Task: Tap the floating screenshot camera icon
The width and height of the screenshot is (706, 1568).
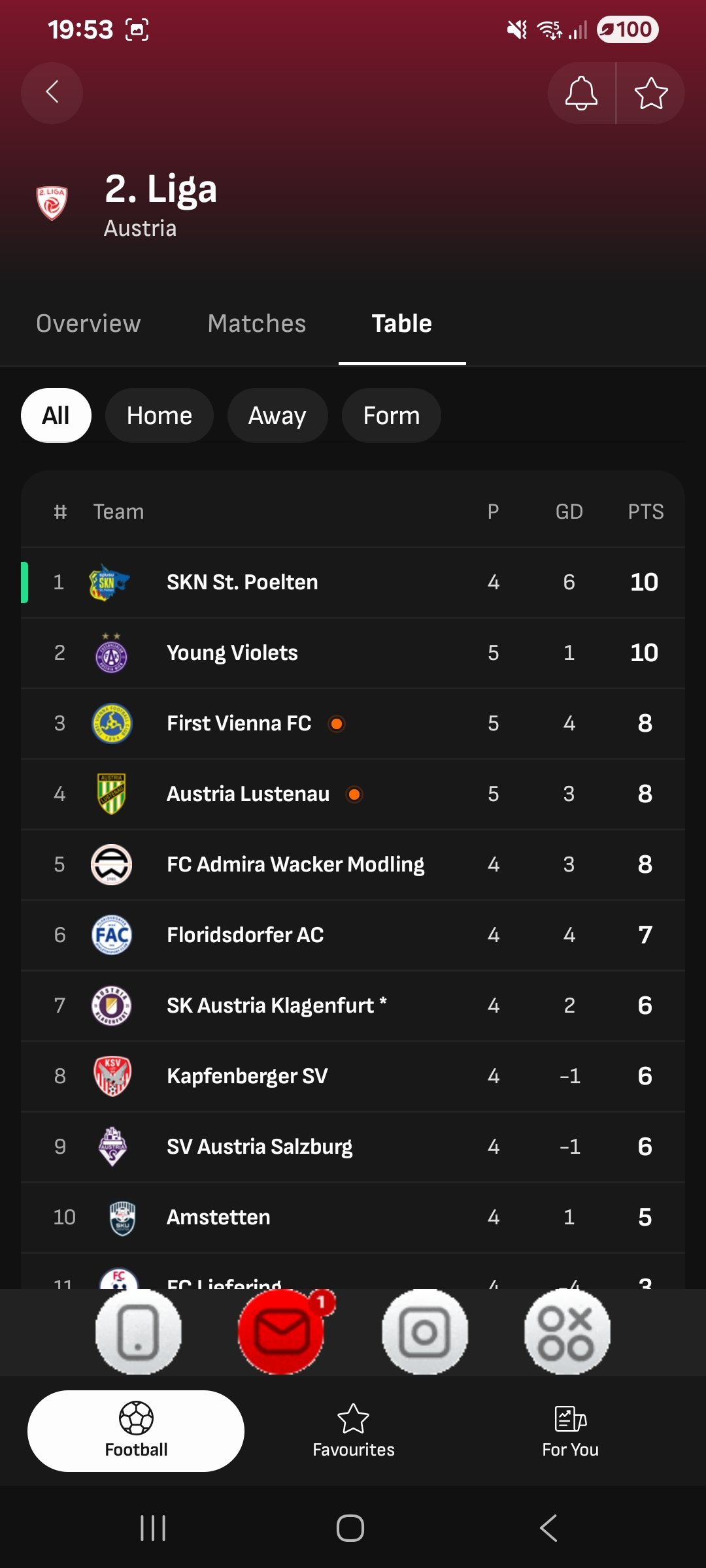Action: pyautogui.click(x=425, y=1331)
